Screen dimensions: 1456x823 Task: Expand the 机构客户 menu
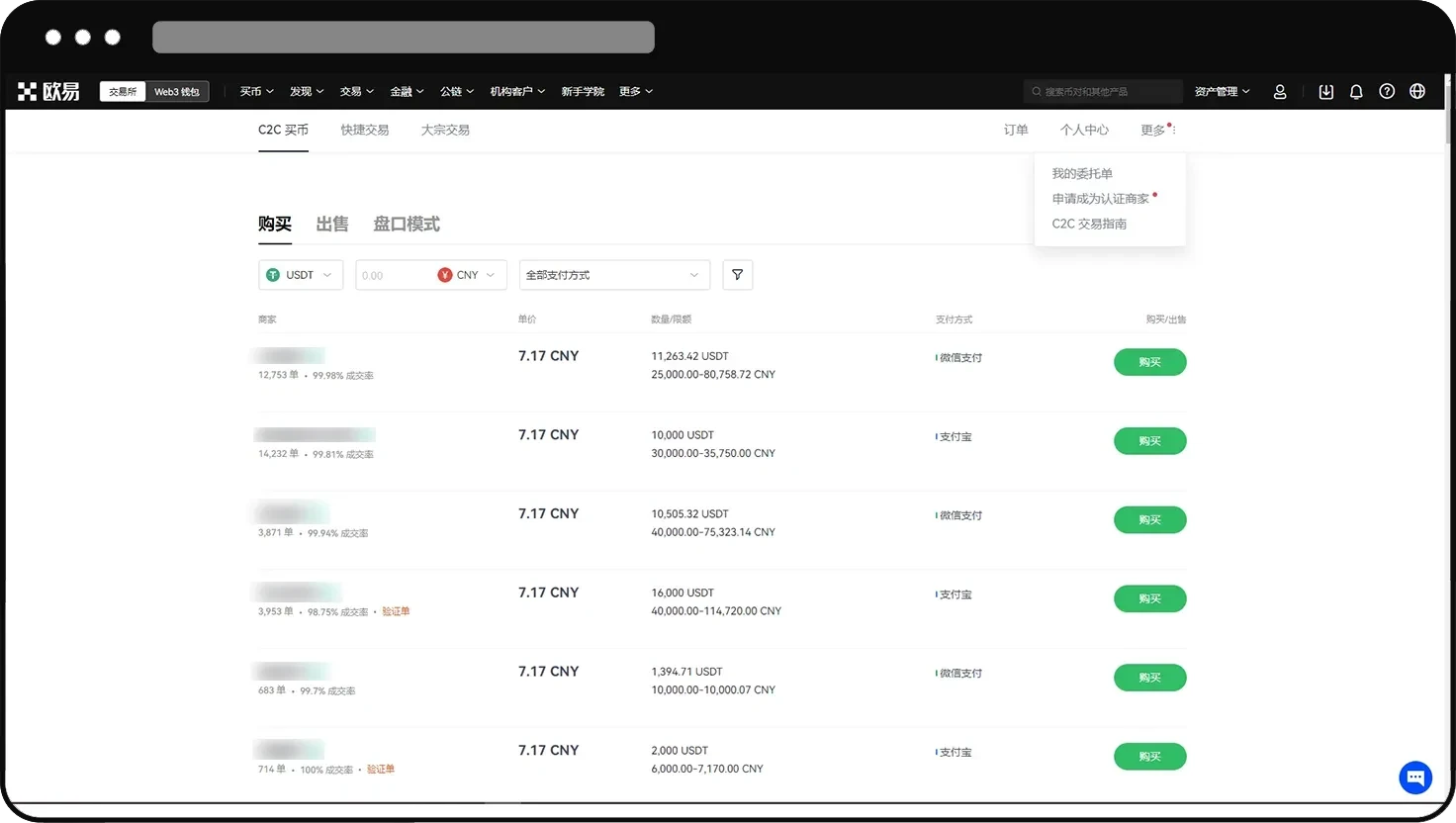[x=517, y=91]
